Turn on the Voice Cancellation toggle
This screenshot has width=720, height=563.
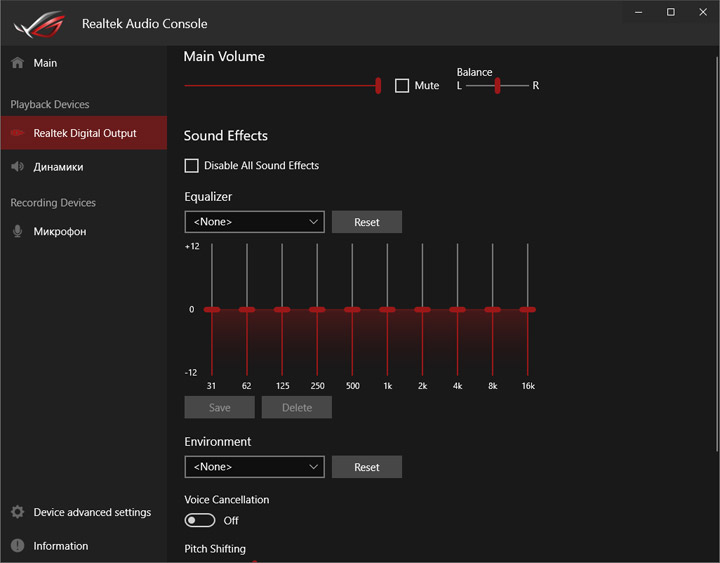pyautogui.click(x=200, y=520)
